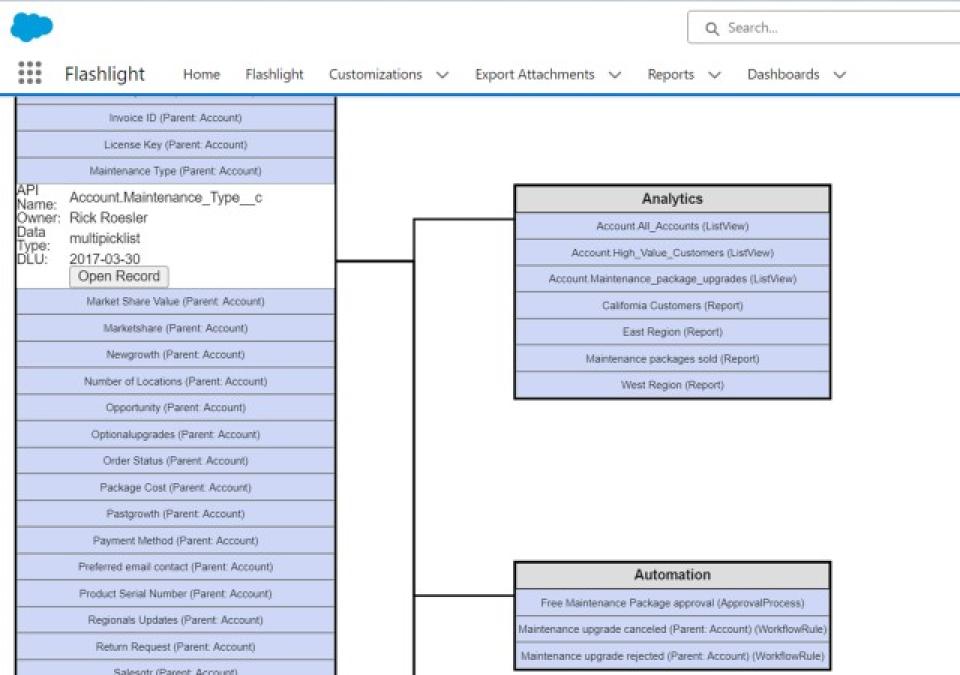960x675 pixels.
Task: Open the Customizations tab
Action: pos(375,74)
